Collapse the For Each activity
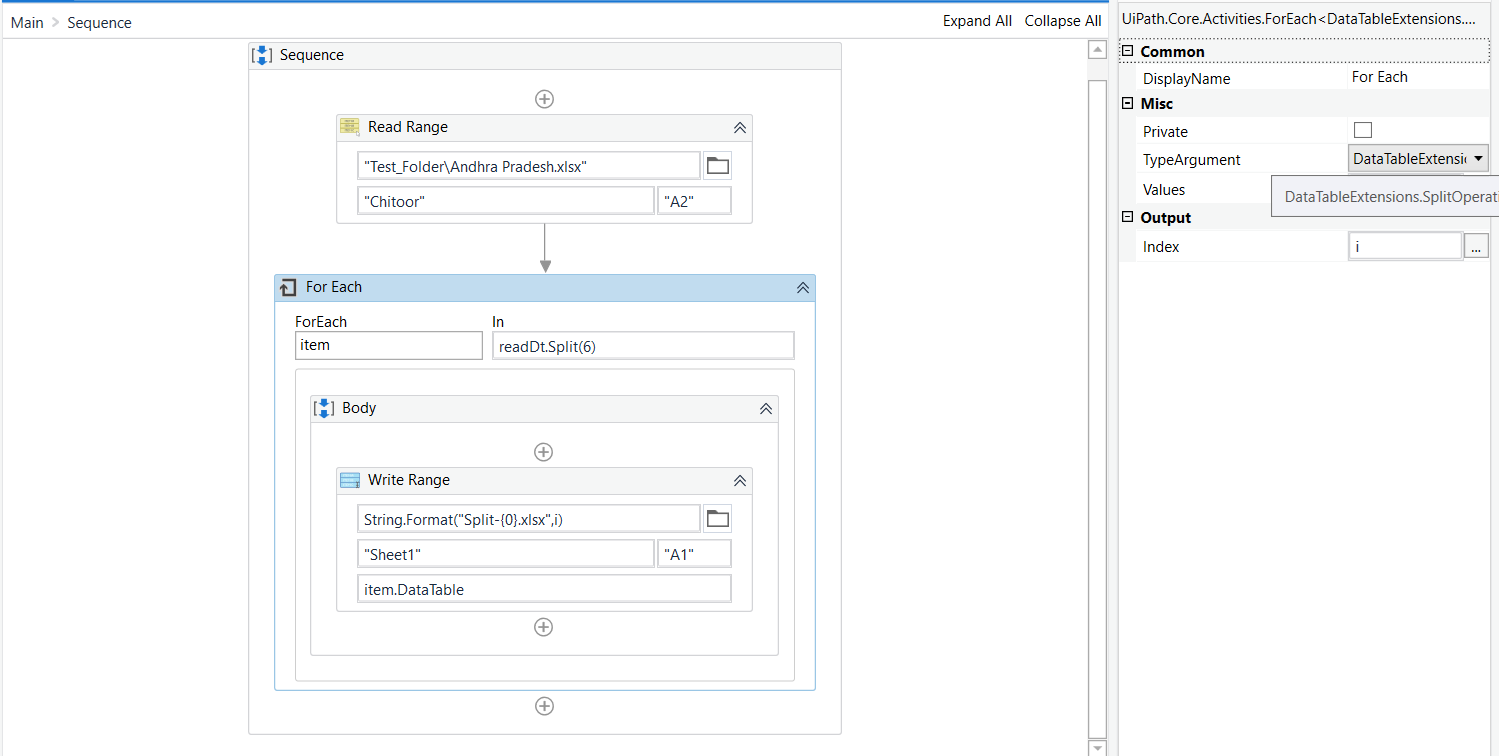This screenshot has height=756, width=1499. click(802, 287)
